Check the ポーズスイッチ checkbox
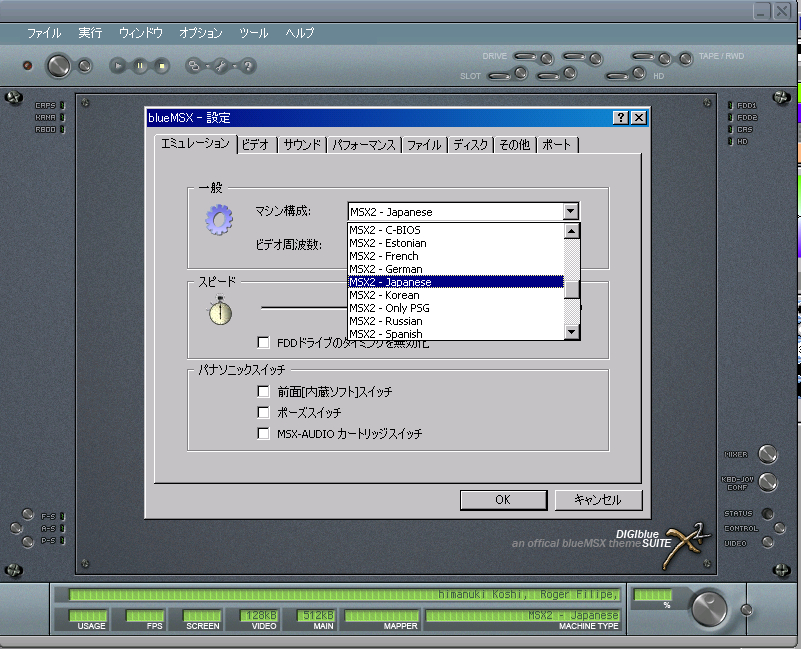Screen dimensions: 801x649 [x=264, y=412]
